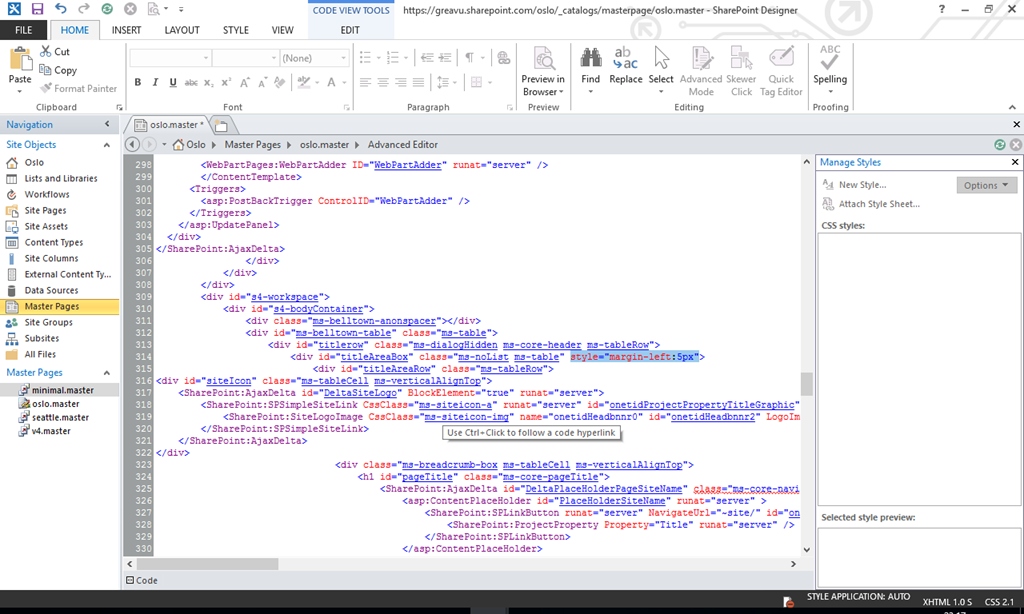
Task: Toggle Underline formatting
Action: pyautogui.click(x=172, y=83)
